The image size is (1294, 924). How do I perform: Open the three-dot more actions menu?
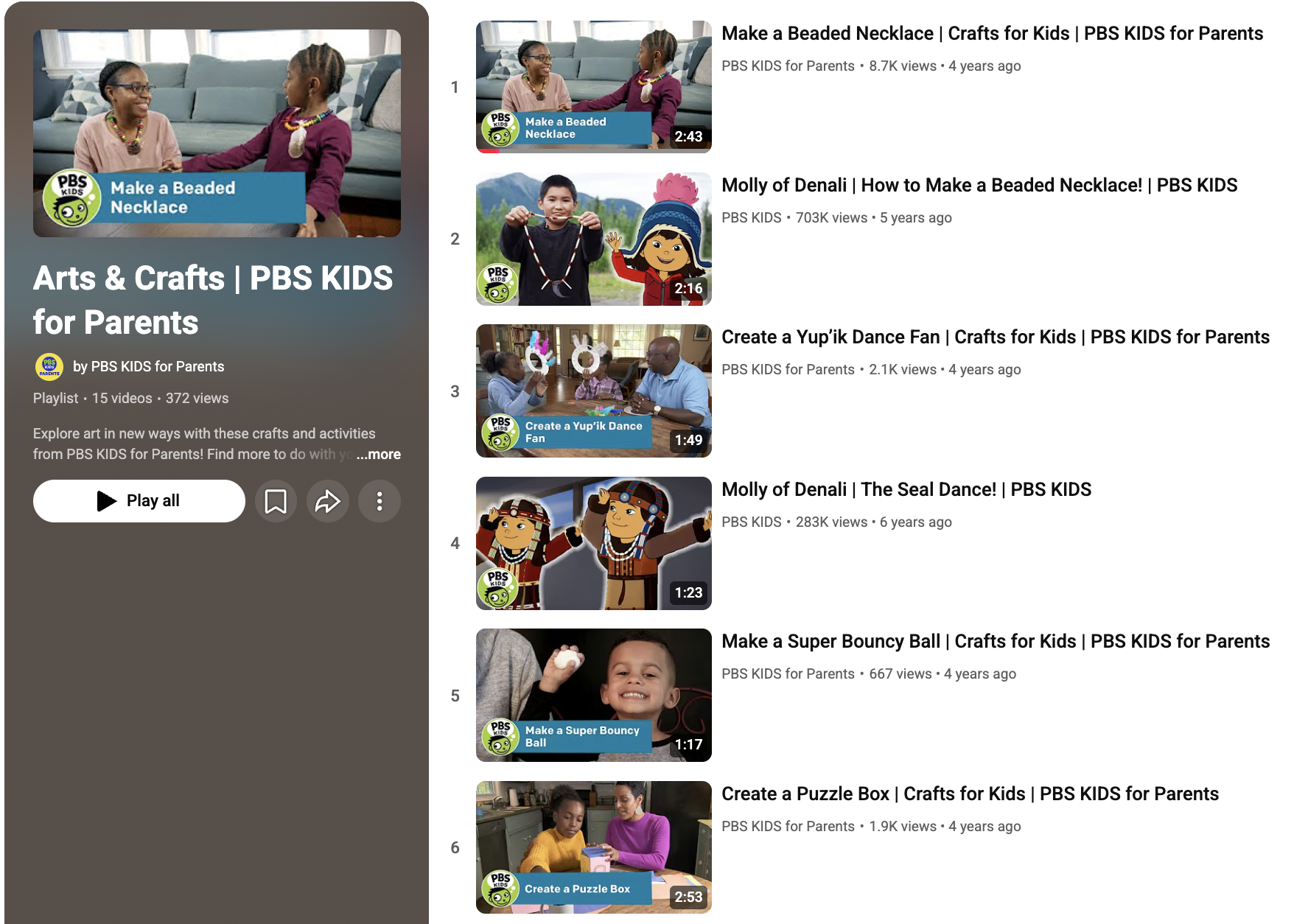pos(380,501)
